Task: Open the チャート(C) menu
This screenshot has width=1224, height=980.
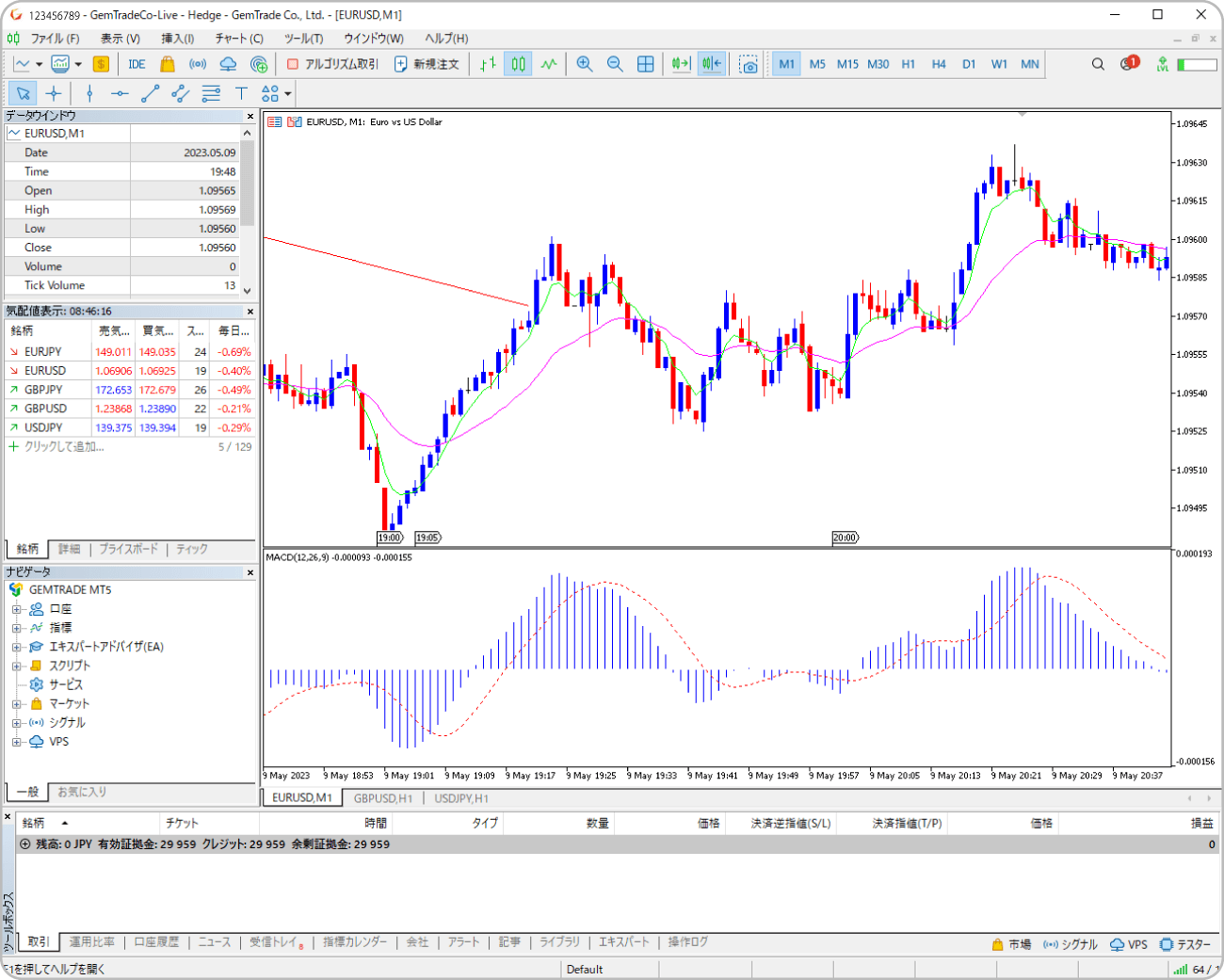Action: pyautogui.click(x=239, y=39)
